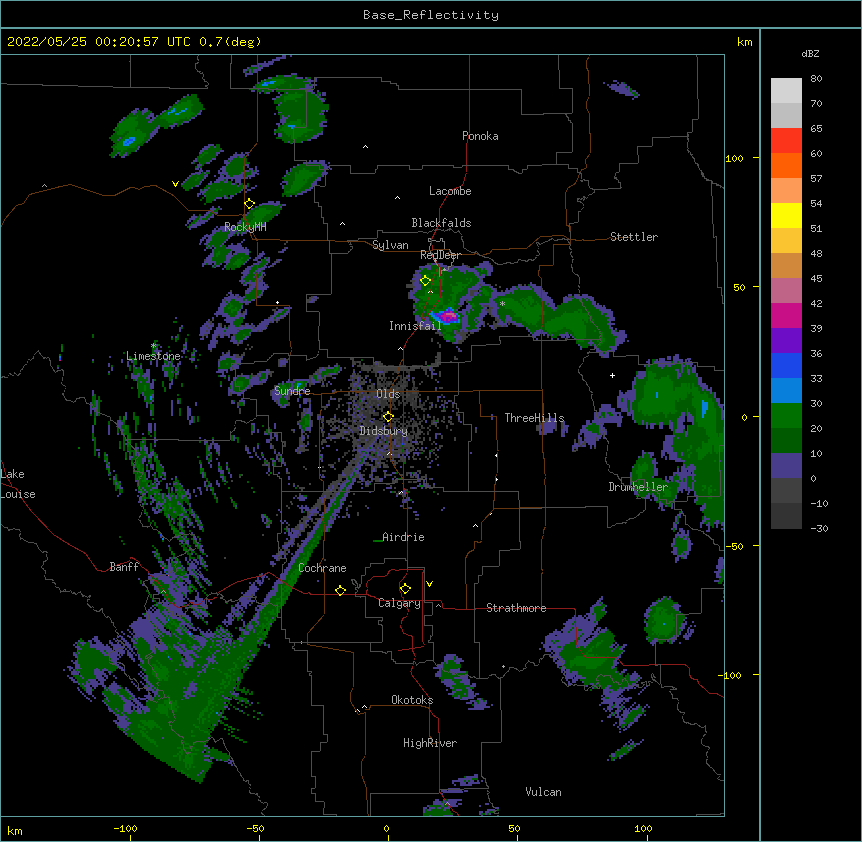Viewport: 862px width, 842px height.
Task: Click the yellow diamond marker near RedDeer
Action: pos(425,281)
